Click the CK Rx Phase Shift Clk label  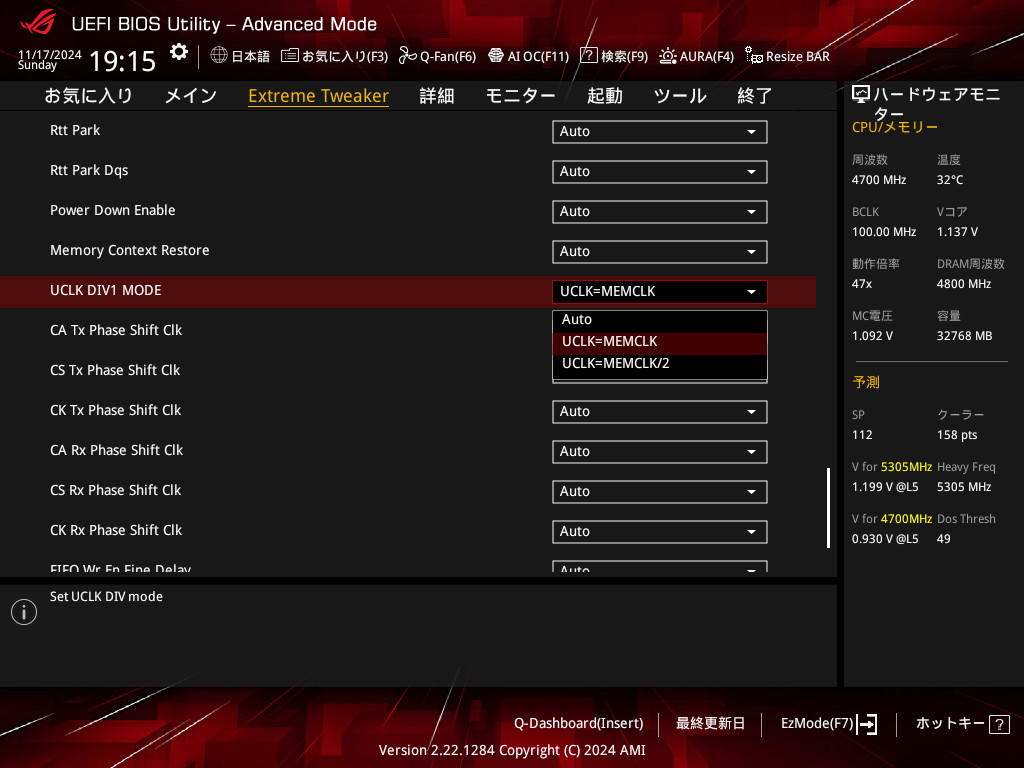click(116, 530)
